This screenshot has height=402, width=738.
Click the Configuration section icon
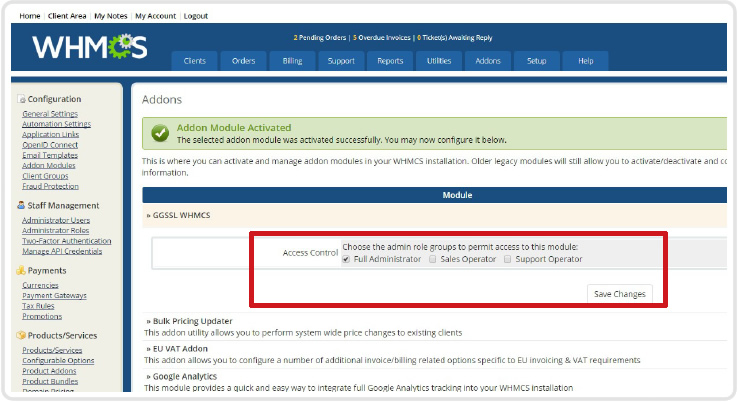[x=21, y=99]
